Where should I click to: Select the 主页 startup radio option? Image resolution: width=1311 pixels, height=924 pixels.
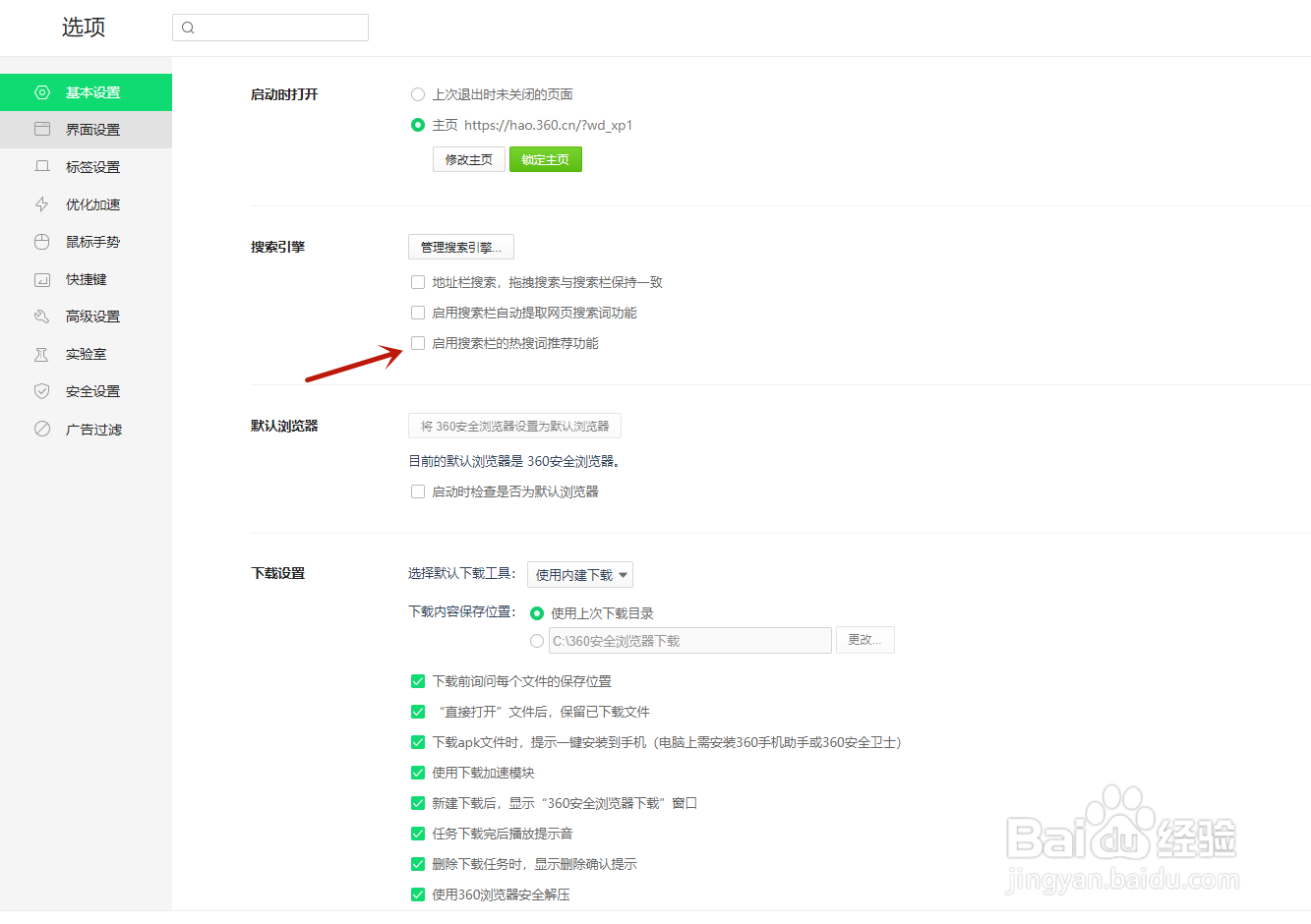tap(418, 125)
